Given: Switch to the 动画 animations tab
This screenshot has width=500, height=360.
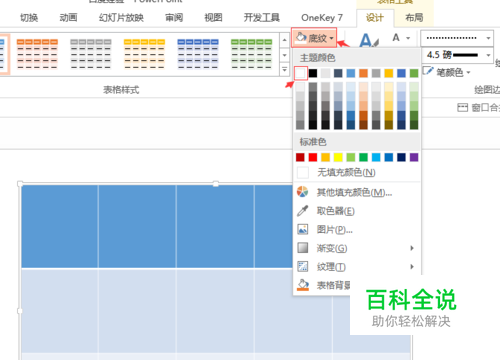Looking at the screenshot, I should 68,18.
